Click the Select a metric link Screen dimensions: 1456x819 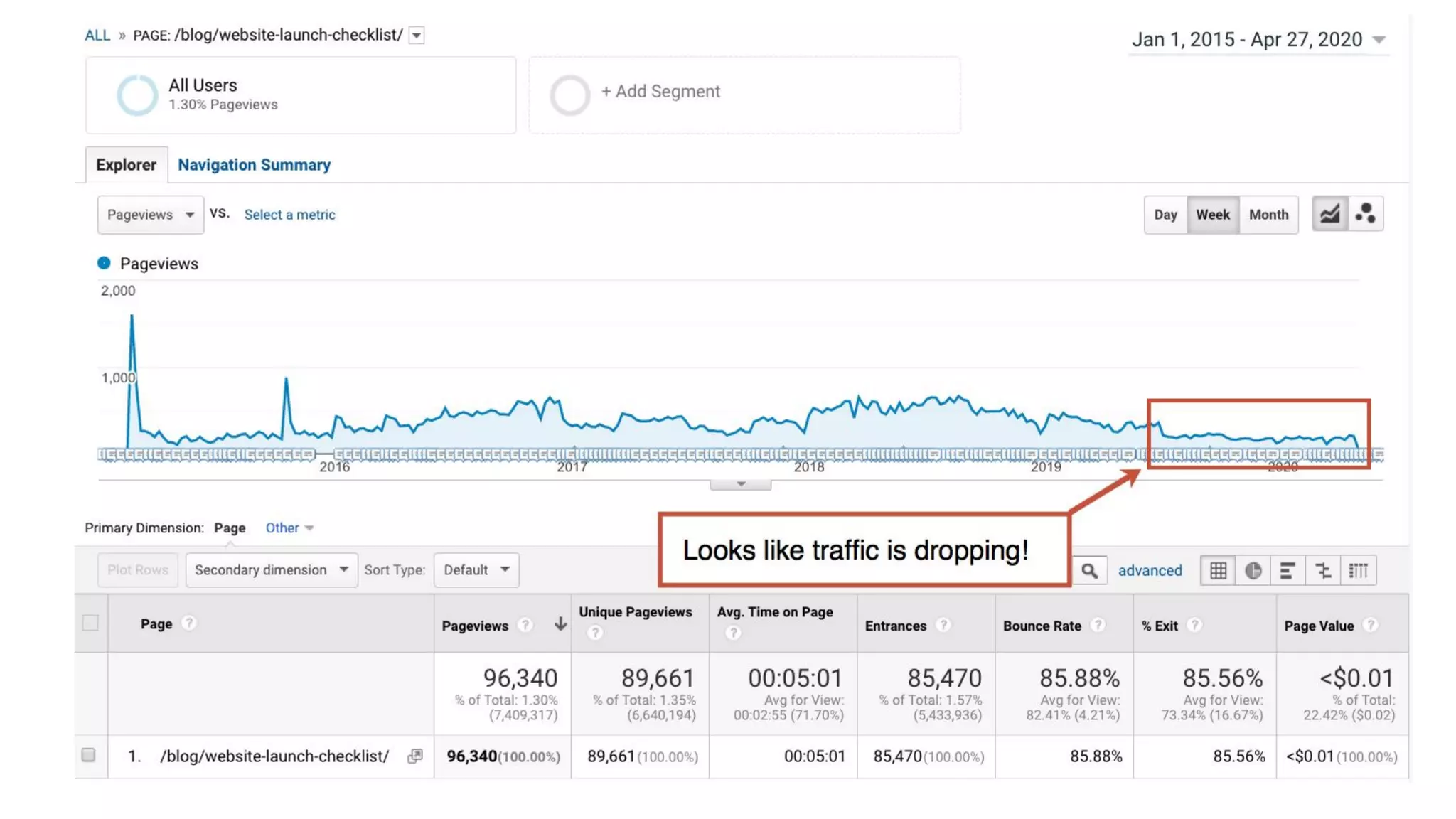[289, 215]
